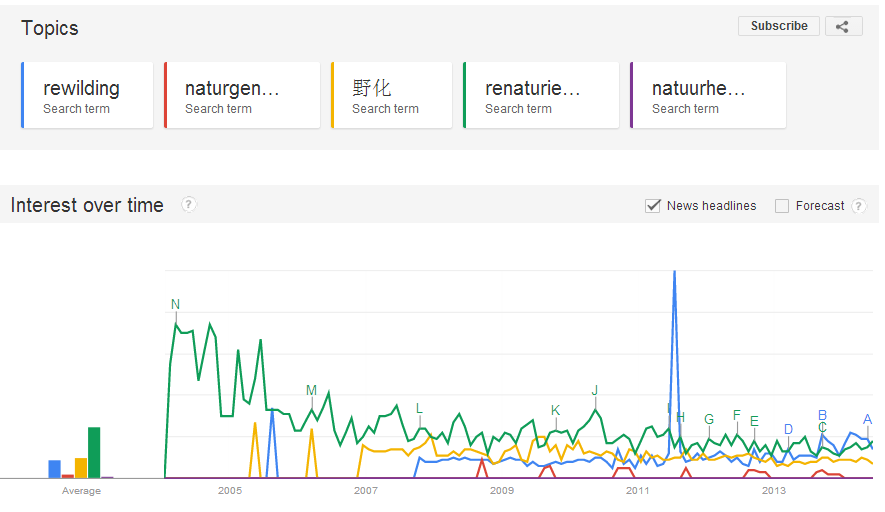Click news headline marker A
Screen dimensions: 885x512
click(868, 419)
